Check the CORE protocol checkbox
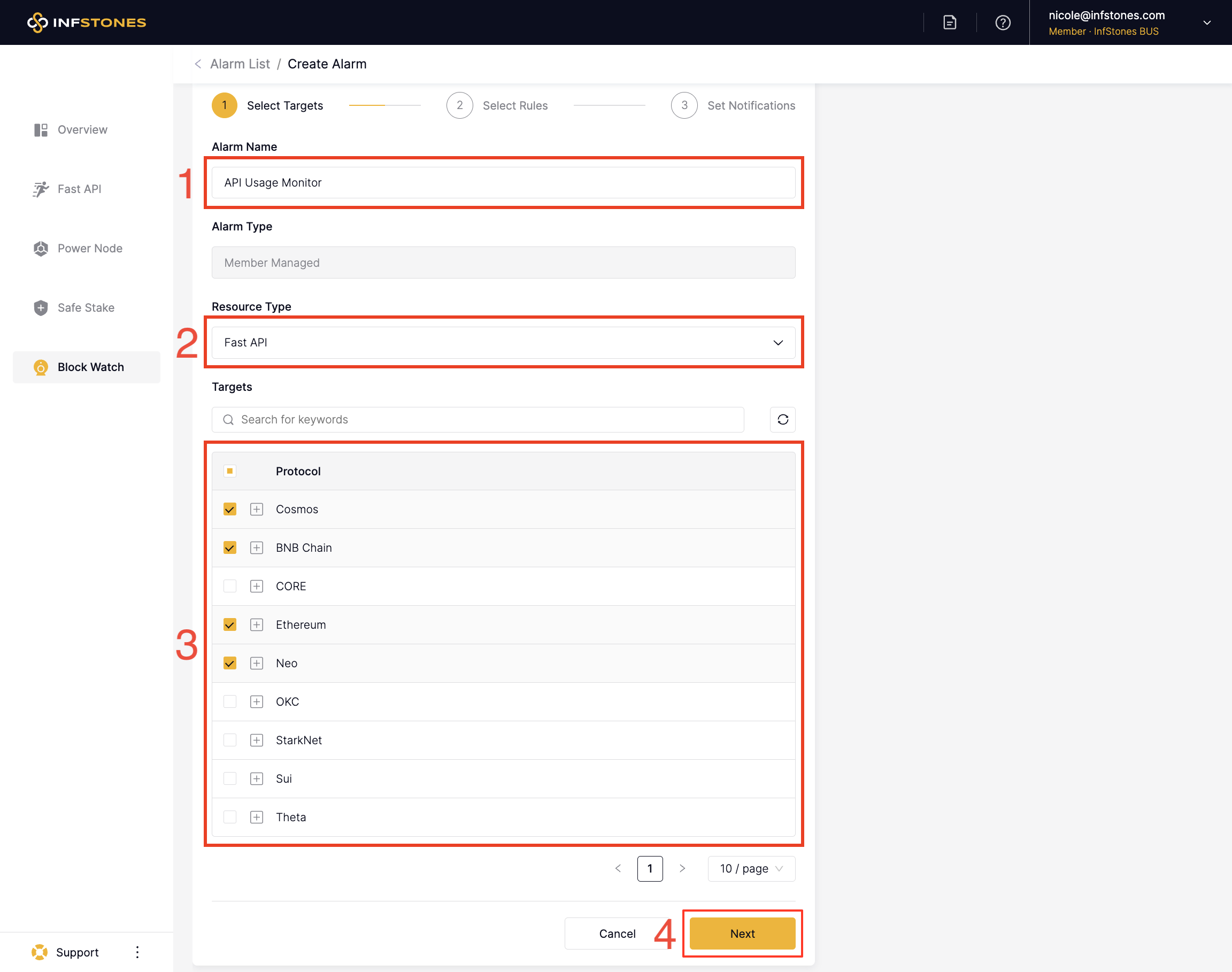 coord(230,586)
